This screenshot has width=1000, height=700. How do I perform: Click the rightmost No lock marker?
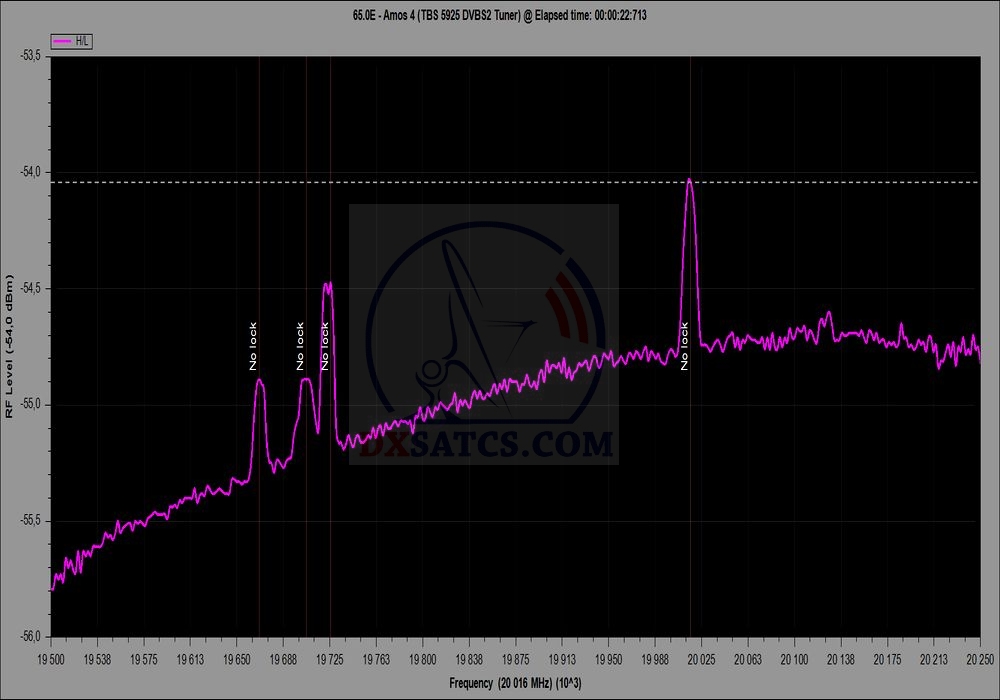[x=685, y=346]
